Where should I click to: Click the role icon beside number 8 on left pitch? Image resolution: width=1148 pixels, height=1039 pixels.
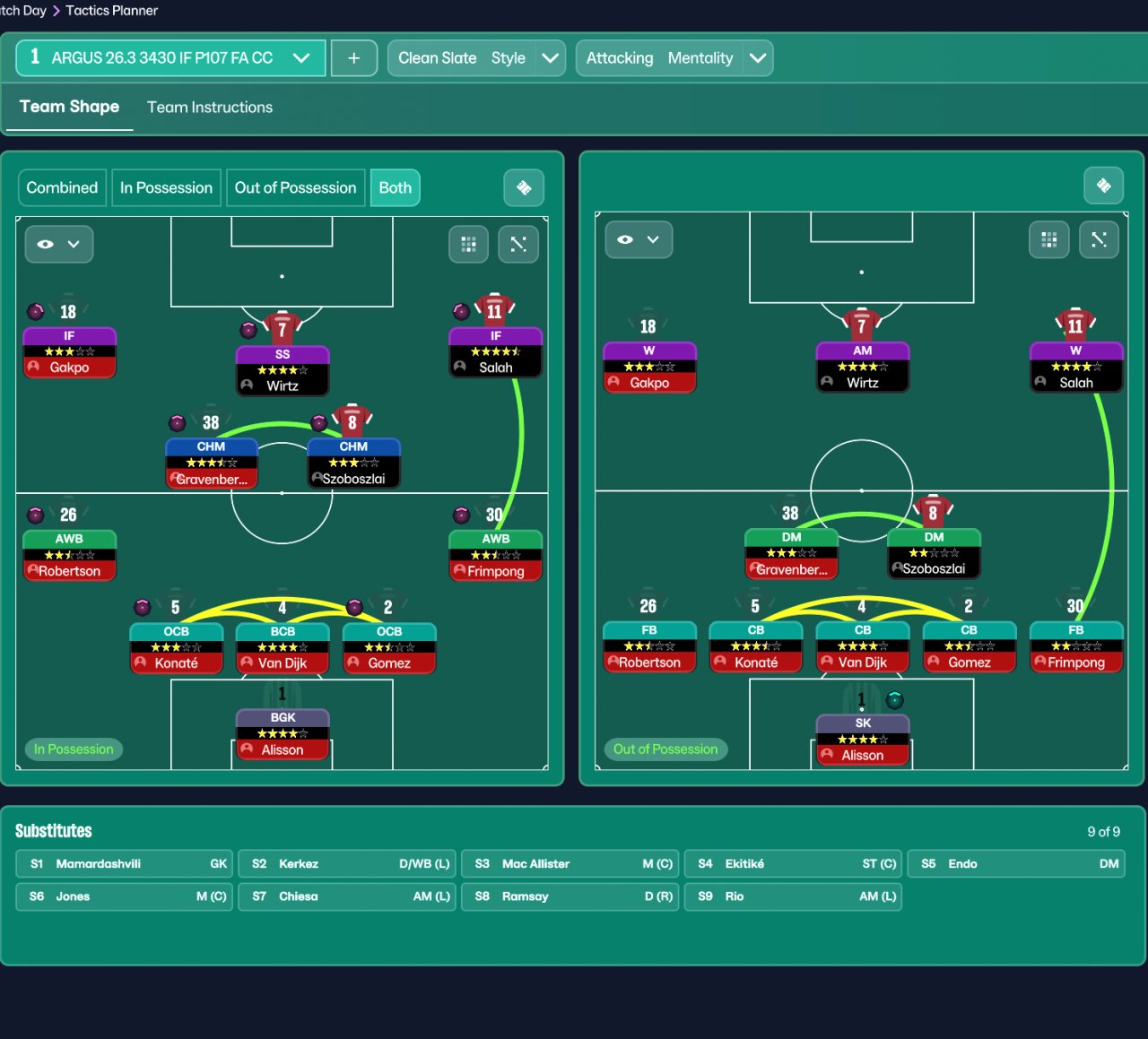coord(319,422)
